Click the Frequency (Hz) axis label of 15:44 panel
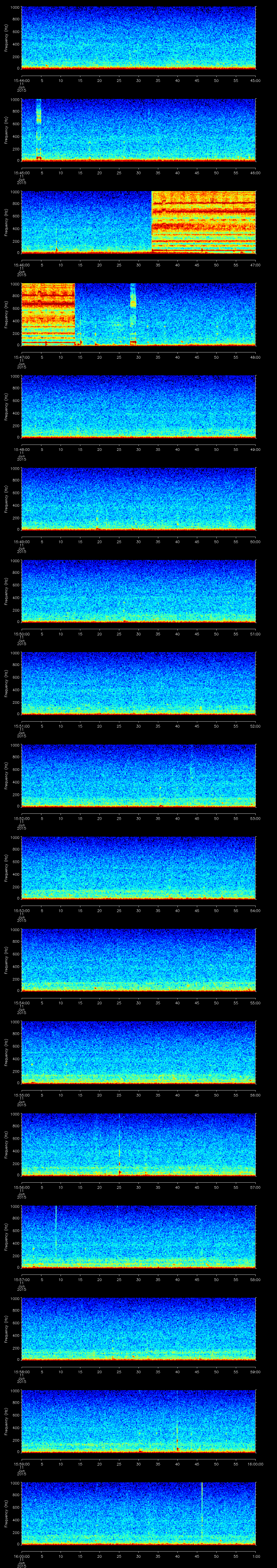Image resolution: width=277 pixels, height=1568 pixels. coord(6,38)
